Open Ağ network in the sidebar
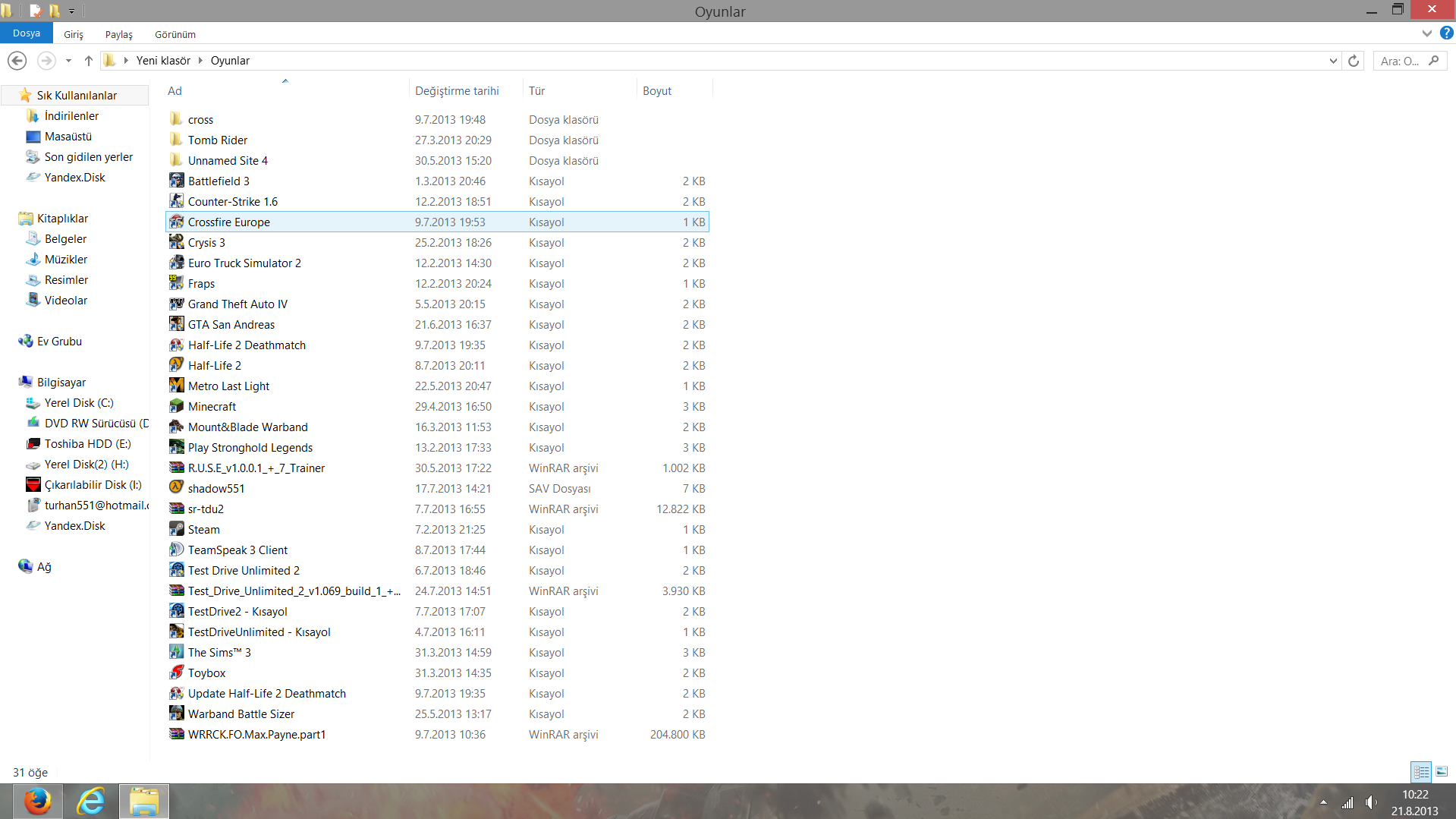The width and height of the screenshot is (1456, 819). point(44,567)
